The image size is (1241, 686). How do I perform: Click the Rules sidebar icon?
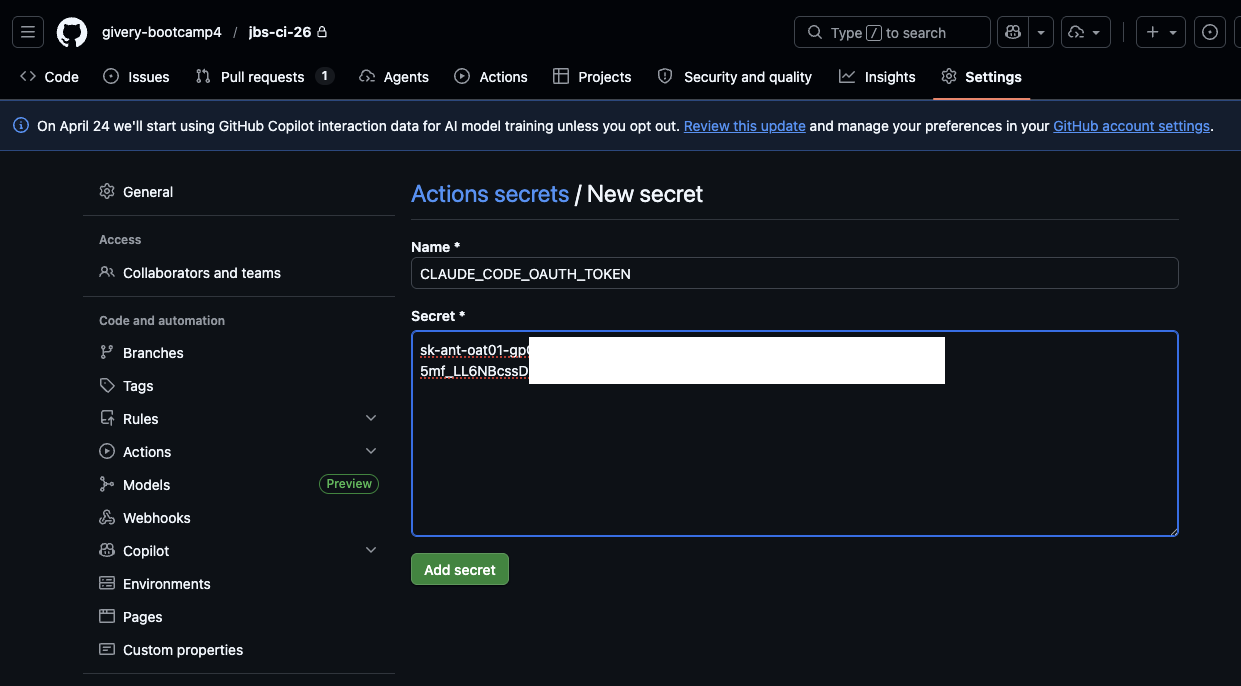pos(107,418)
